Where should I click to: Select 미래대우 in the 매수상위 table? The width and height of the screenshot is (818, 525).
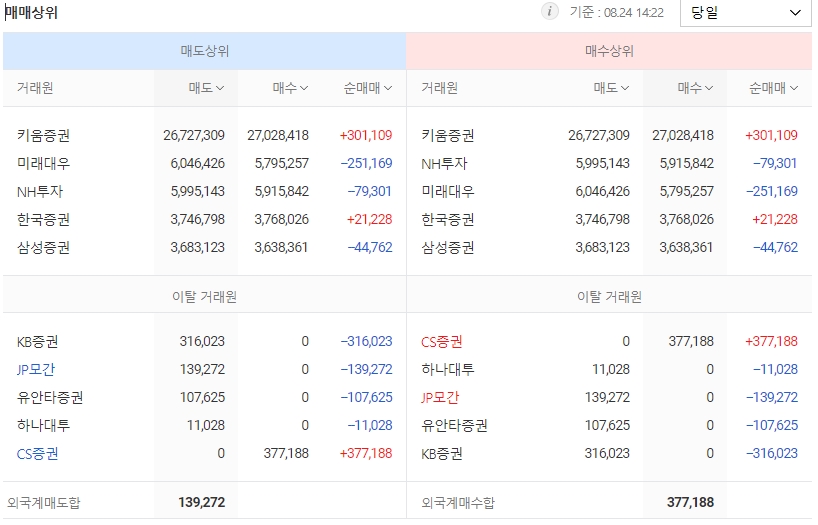tap(448, 192)
